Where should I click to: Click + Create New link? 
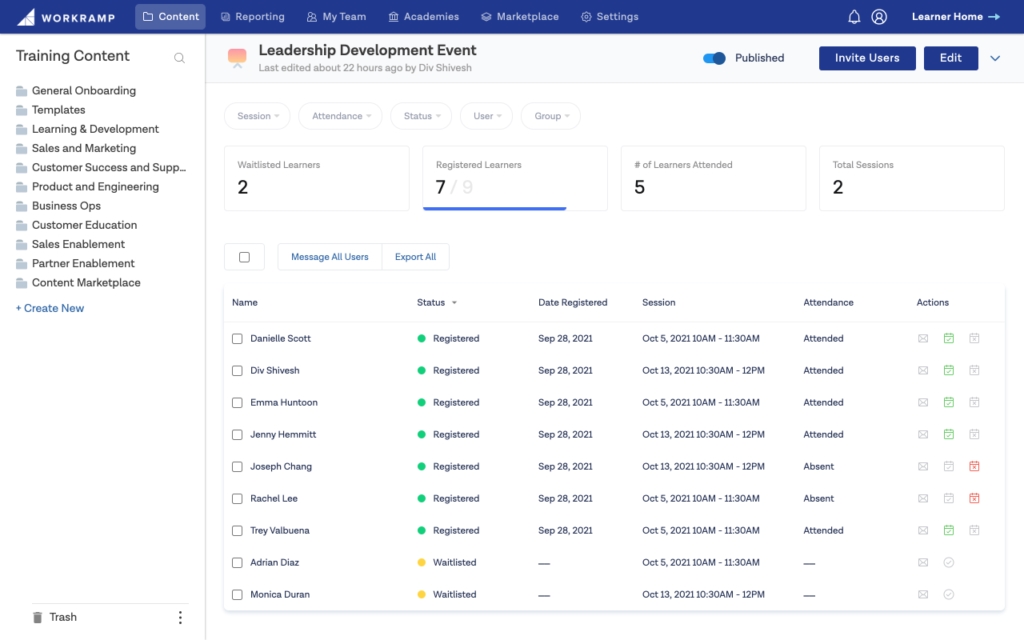50,308
